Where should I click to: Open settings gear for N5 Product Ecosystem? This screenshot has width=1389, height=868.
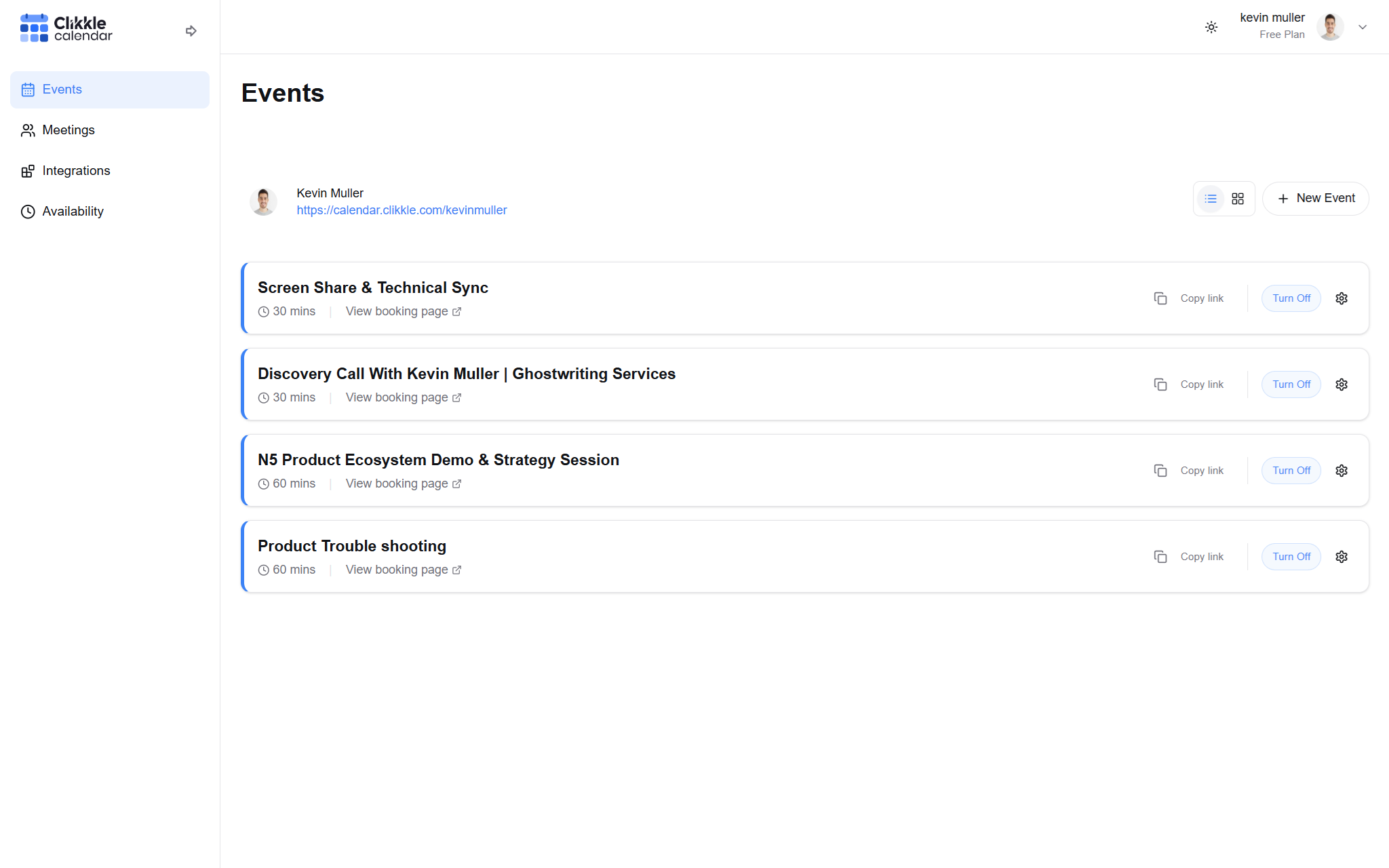[1342, 471]
